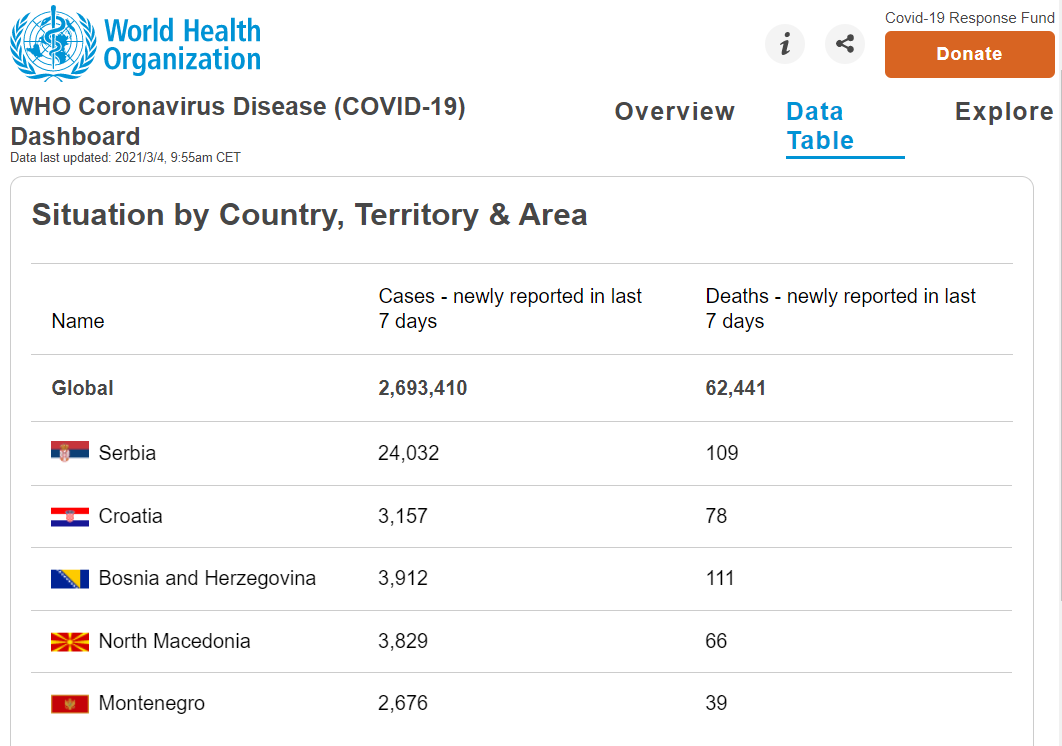
Task: Click Global deaths value 62,441
Action: pos(736,388)
